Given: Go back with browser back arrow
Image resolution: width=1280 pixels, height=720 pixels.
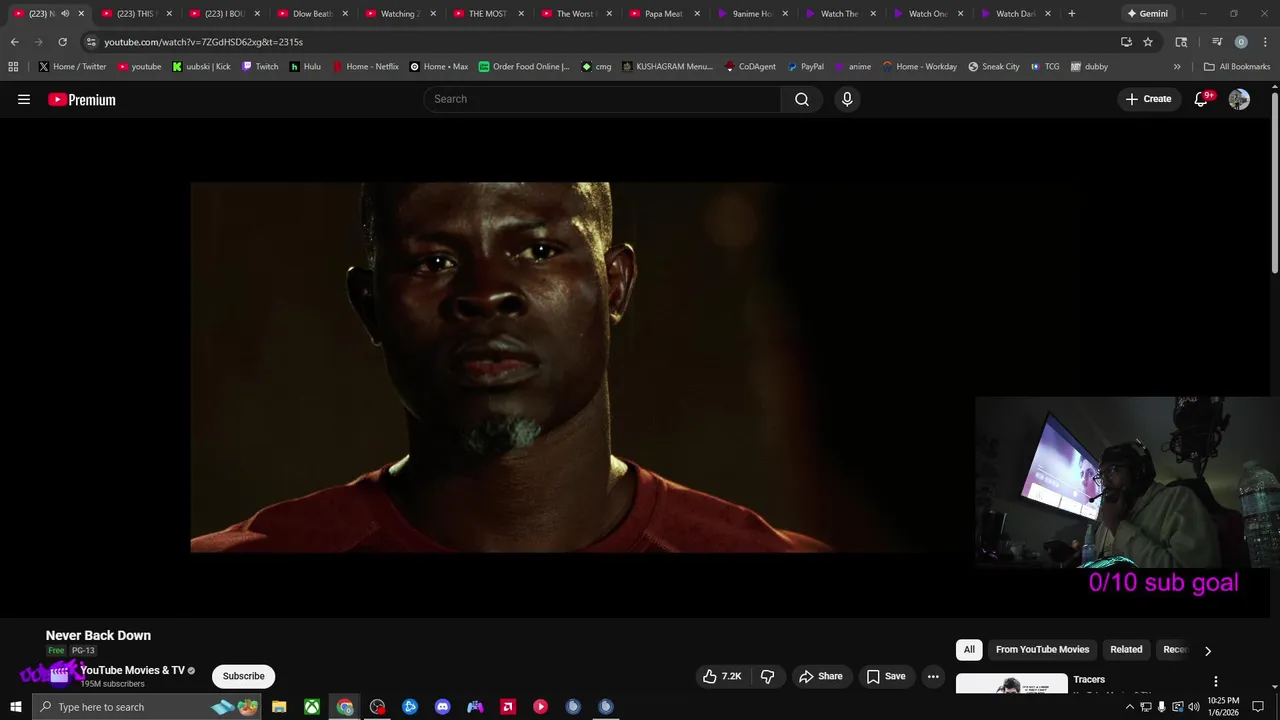Looking at the screenshot, I should (14, 42).
